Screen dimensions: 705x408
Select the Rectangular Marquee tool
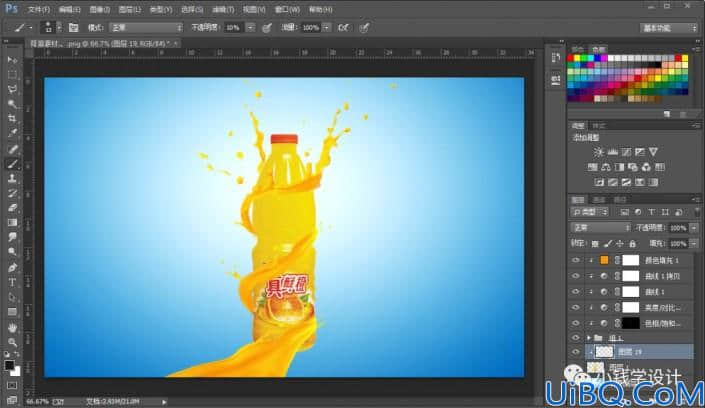click(12, 74)
